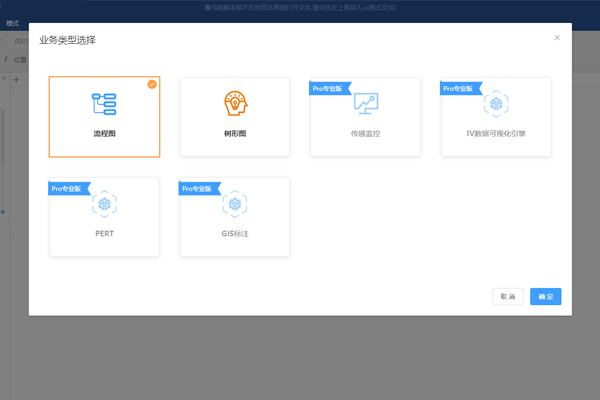The image size is (600, 400).
Task: Choose the 传感监控 card label
Action: click(x=366, y=132)
